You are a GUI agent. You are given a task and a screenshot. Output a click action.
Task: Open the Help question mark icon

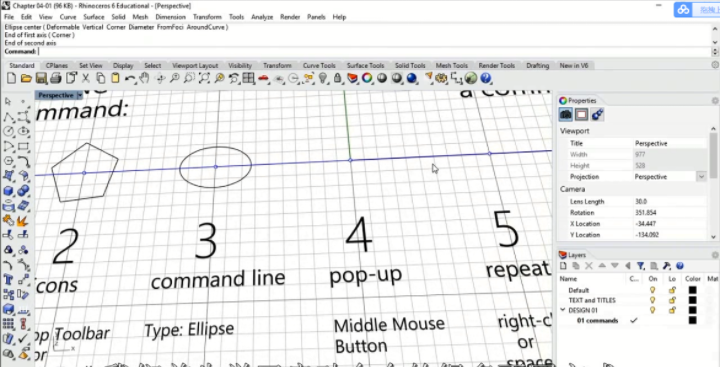[486, 78]
